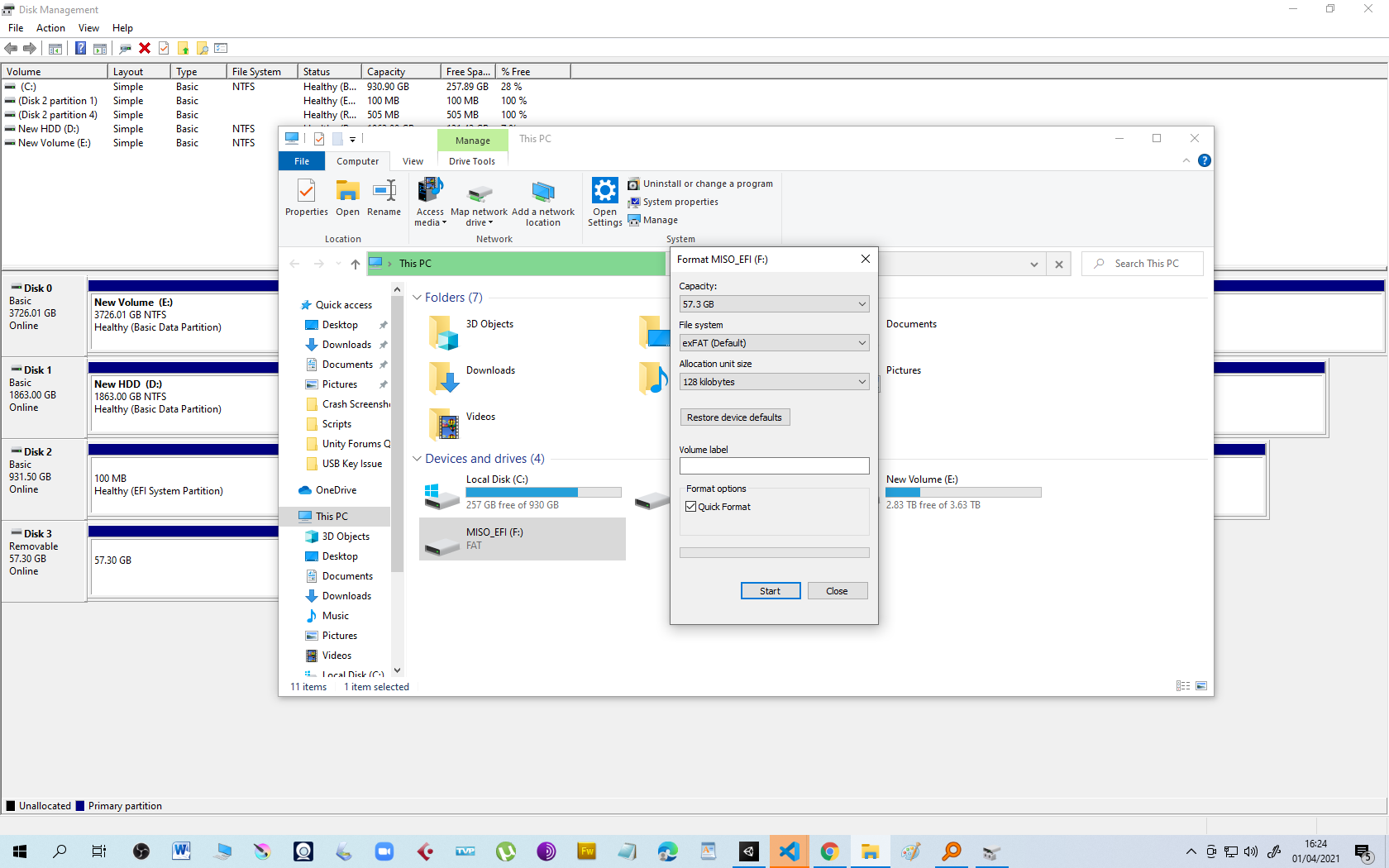Open Visual Studio Code from taskbar
1389x868 pixels.
pyautogui.click(x=790, y=851)
